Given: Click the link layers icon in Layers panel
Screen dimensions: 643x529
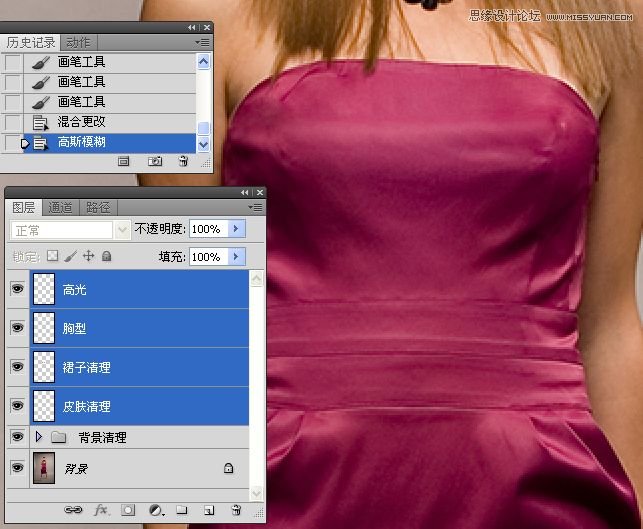Looking at the screenshot, I should [x=73, y=510].
